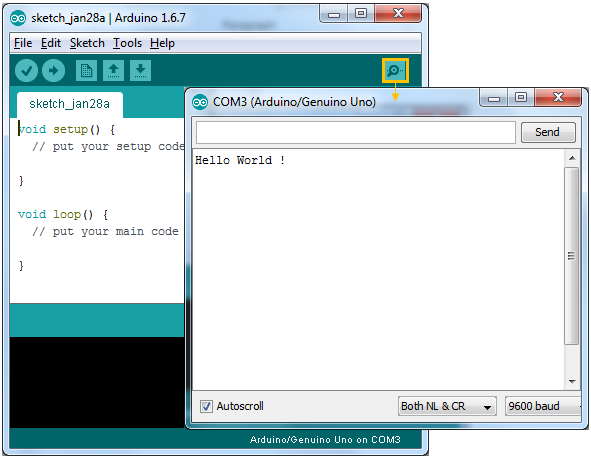Click Arduino logo in COM3 window title

tap(200, 102)
